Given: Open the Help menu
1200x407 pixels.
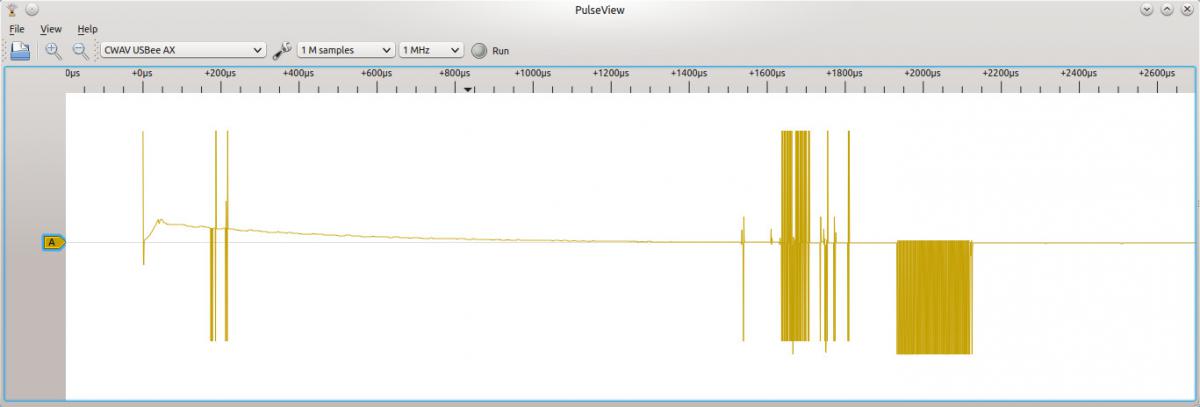Looking at the screenshot, I should coord(88,29).
